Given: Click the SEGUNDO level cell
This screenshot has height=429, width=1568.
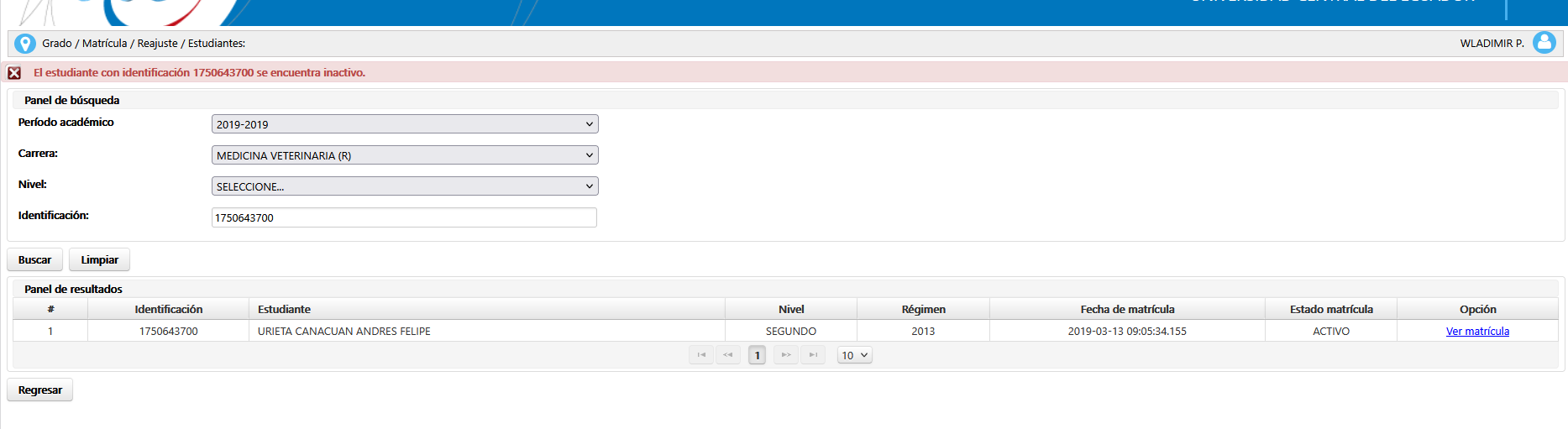Looking at the screenshot, I should (791, 332).
